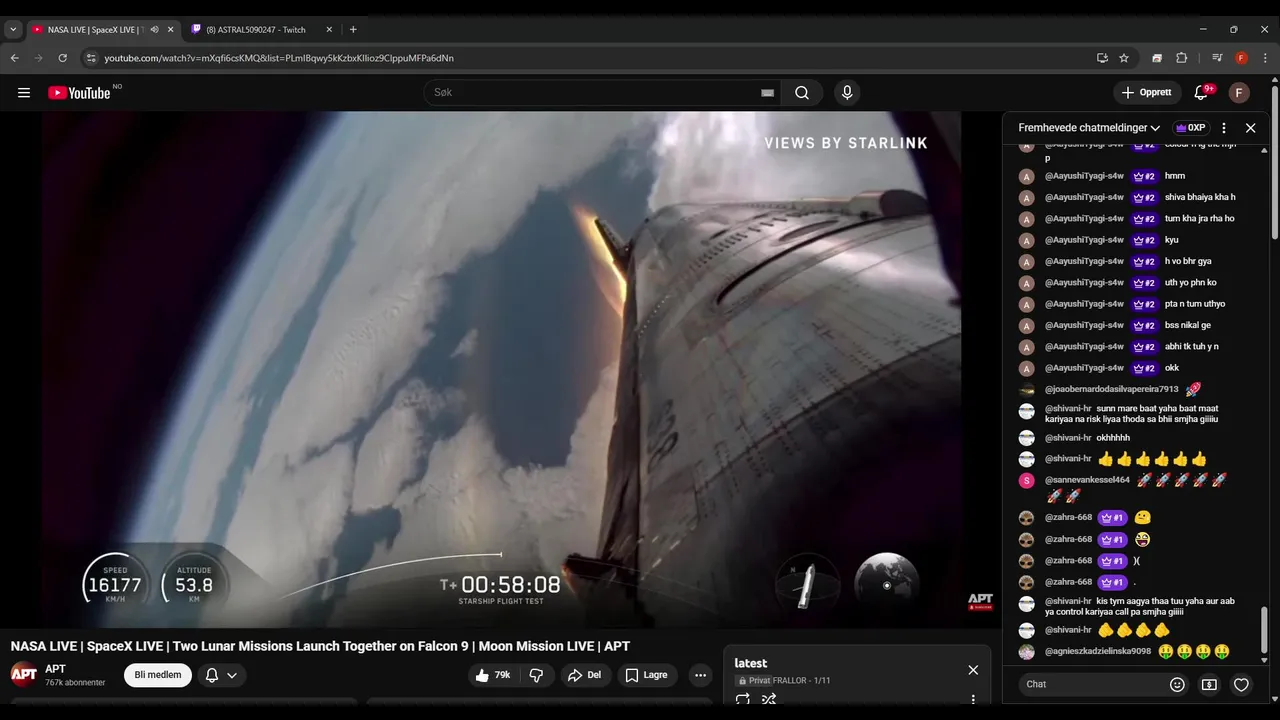
Task: Close the 'latest' playlist panel
Action: (973, 670)
